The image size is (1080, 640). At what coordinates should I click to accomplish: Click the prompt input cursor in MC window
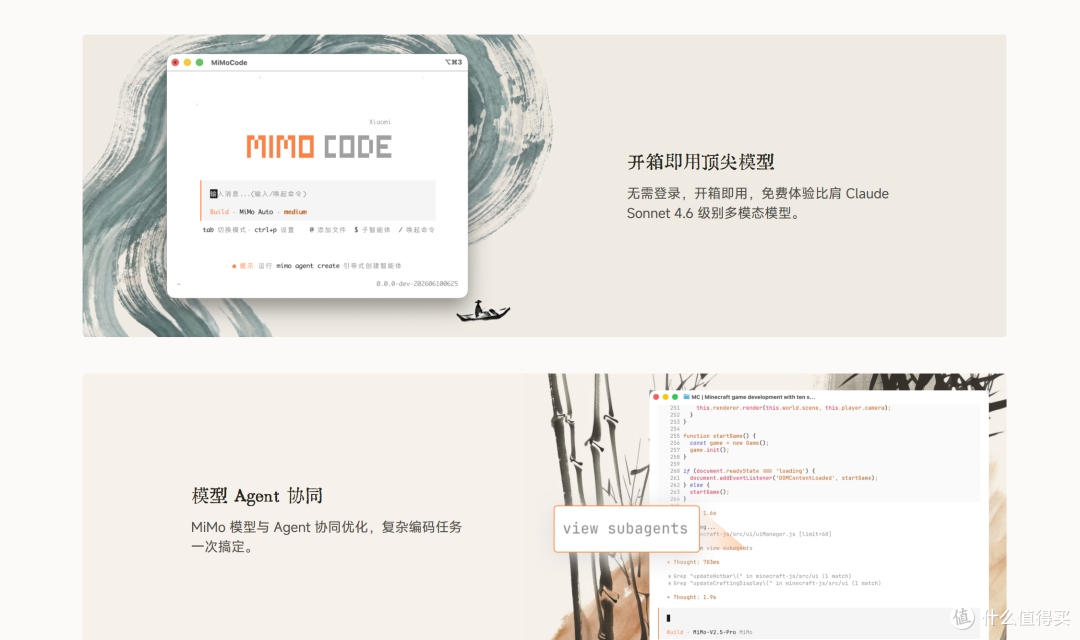tap(668, 618)
